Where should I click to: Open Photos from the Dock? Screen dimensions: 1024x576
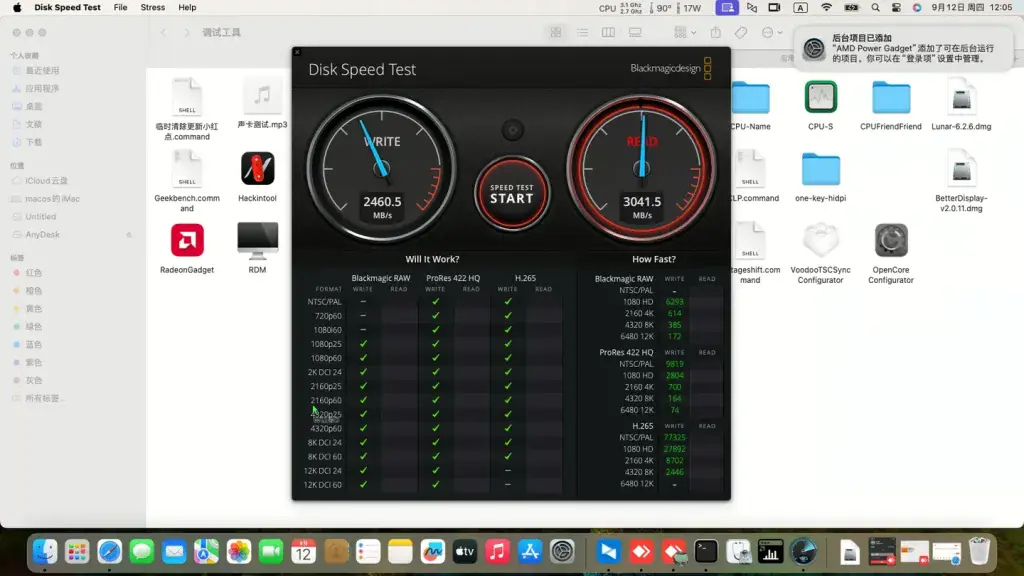coord(238,552)
